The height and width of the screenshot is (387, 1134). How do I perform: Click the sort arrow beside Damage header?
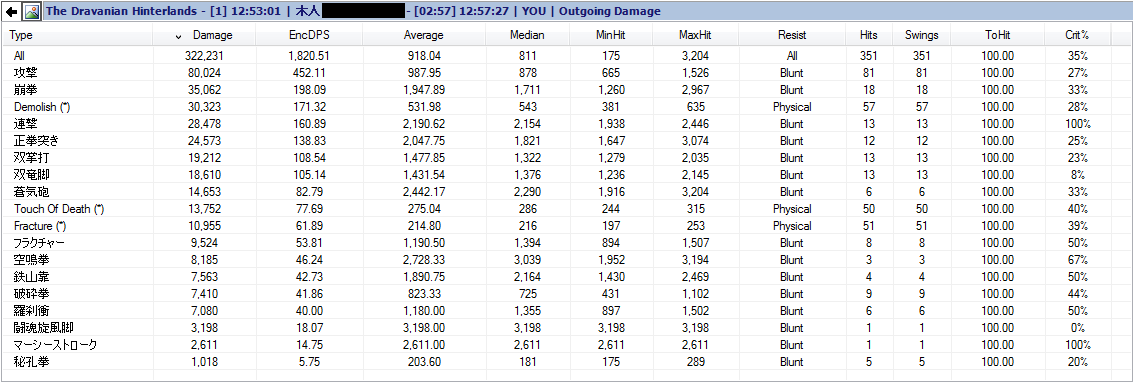[x=179, y=36]
